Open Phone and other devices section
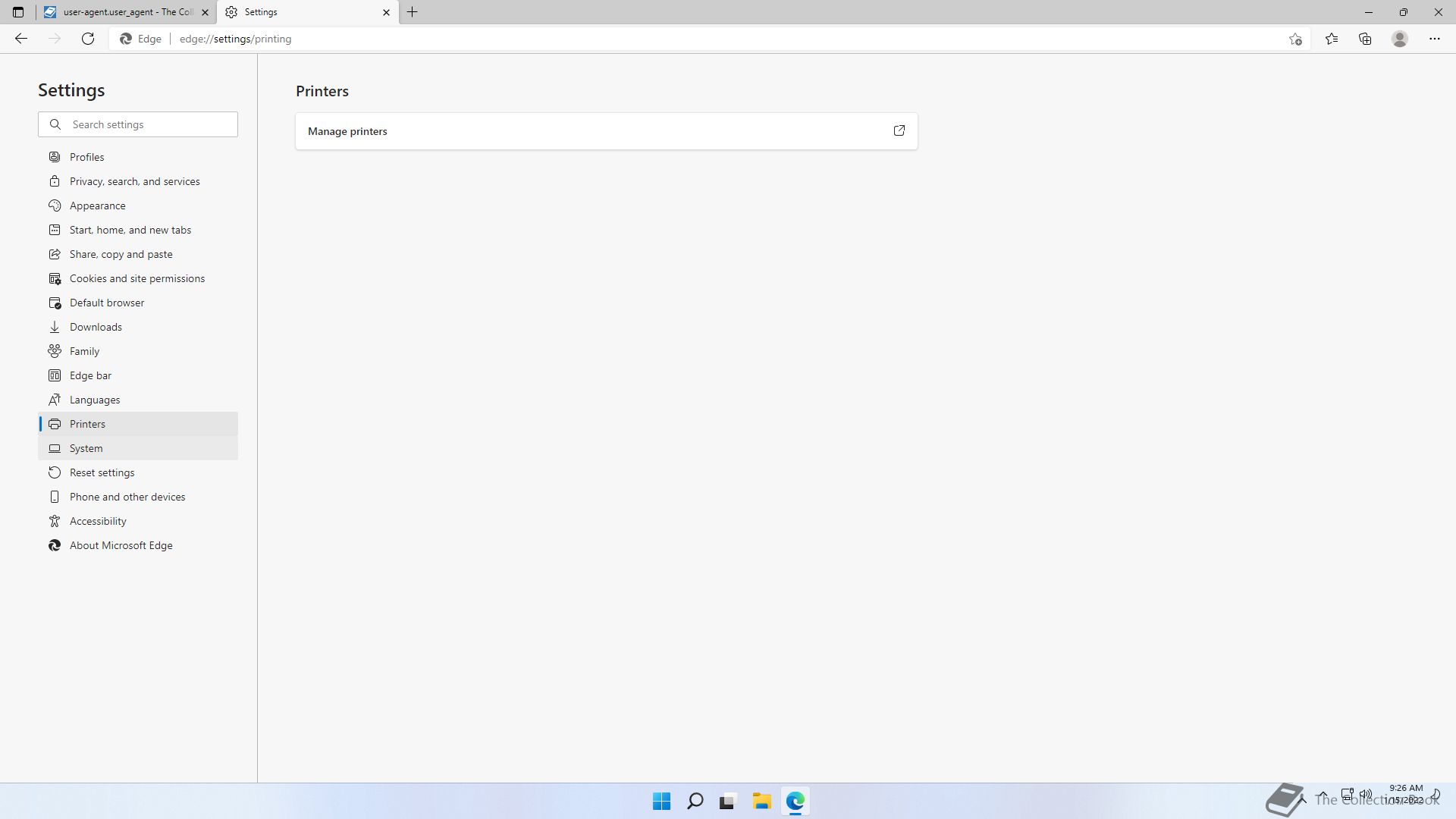The width and height of the screenshot is (1456, 819). [x=138, y=497]
